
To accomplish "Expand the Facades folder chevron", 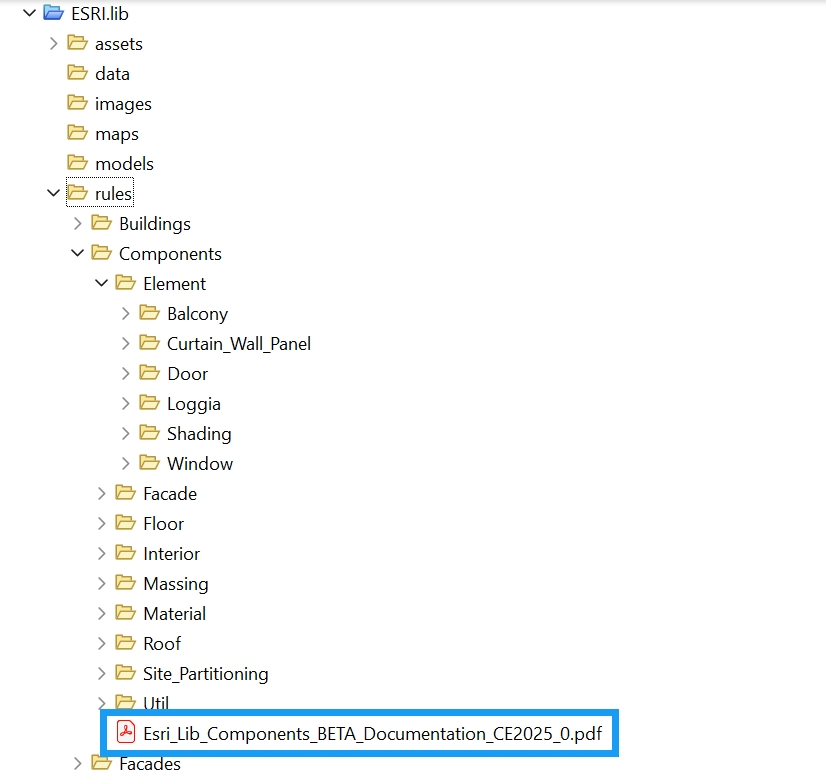I will 77,763.
